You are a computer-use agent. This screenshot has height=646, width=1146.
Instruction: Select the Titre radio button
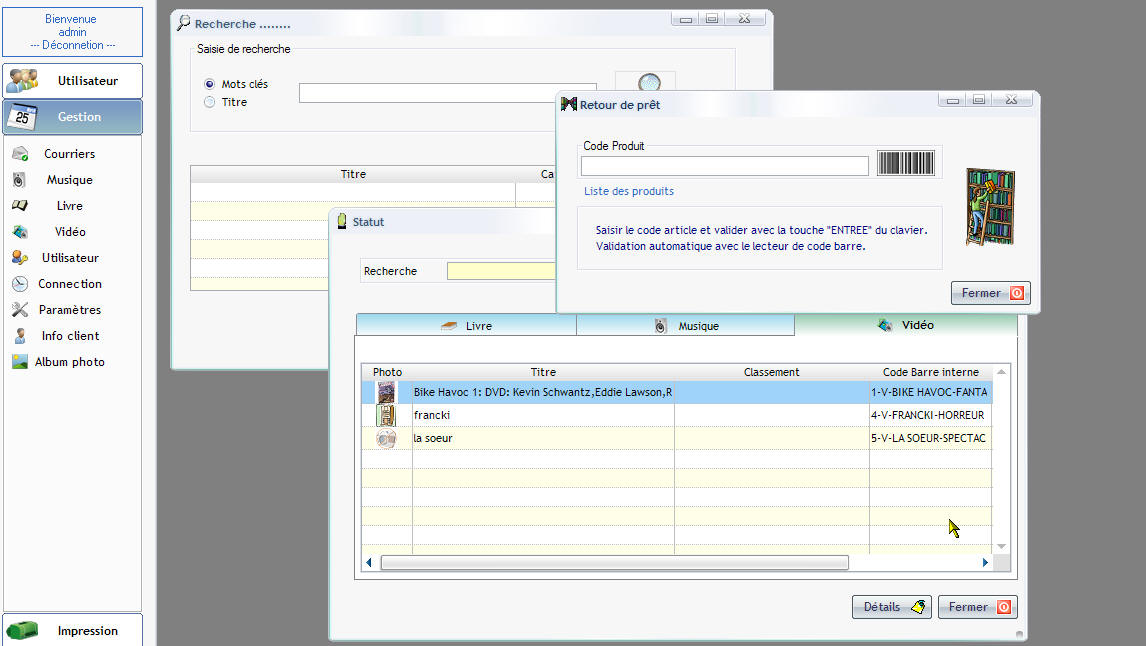point(209,102)
